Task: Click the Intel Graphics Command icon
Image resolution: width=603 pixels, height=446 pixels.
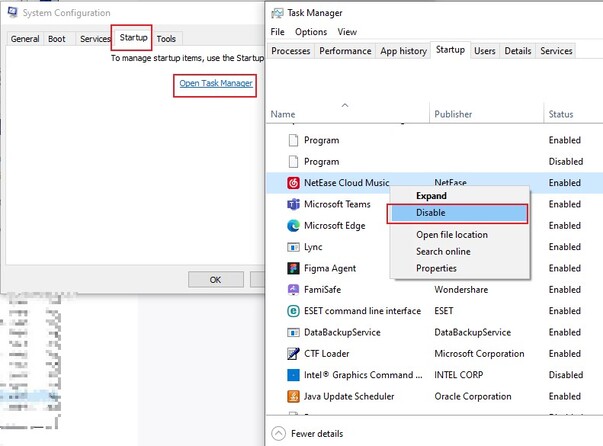Action: pyautogui.click(x=293, y=375)
